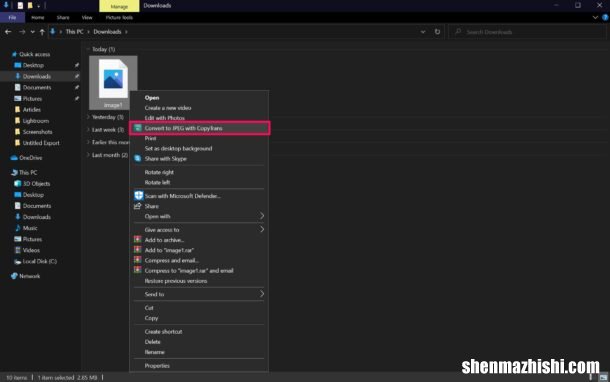
Task: Go up one folder level arrow
Action: [42, 32]
